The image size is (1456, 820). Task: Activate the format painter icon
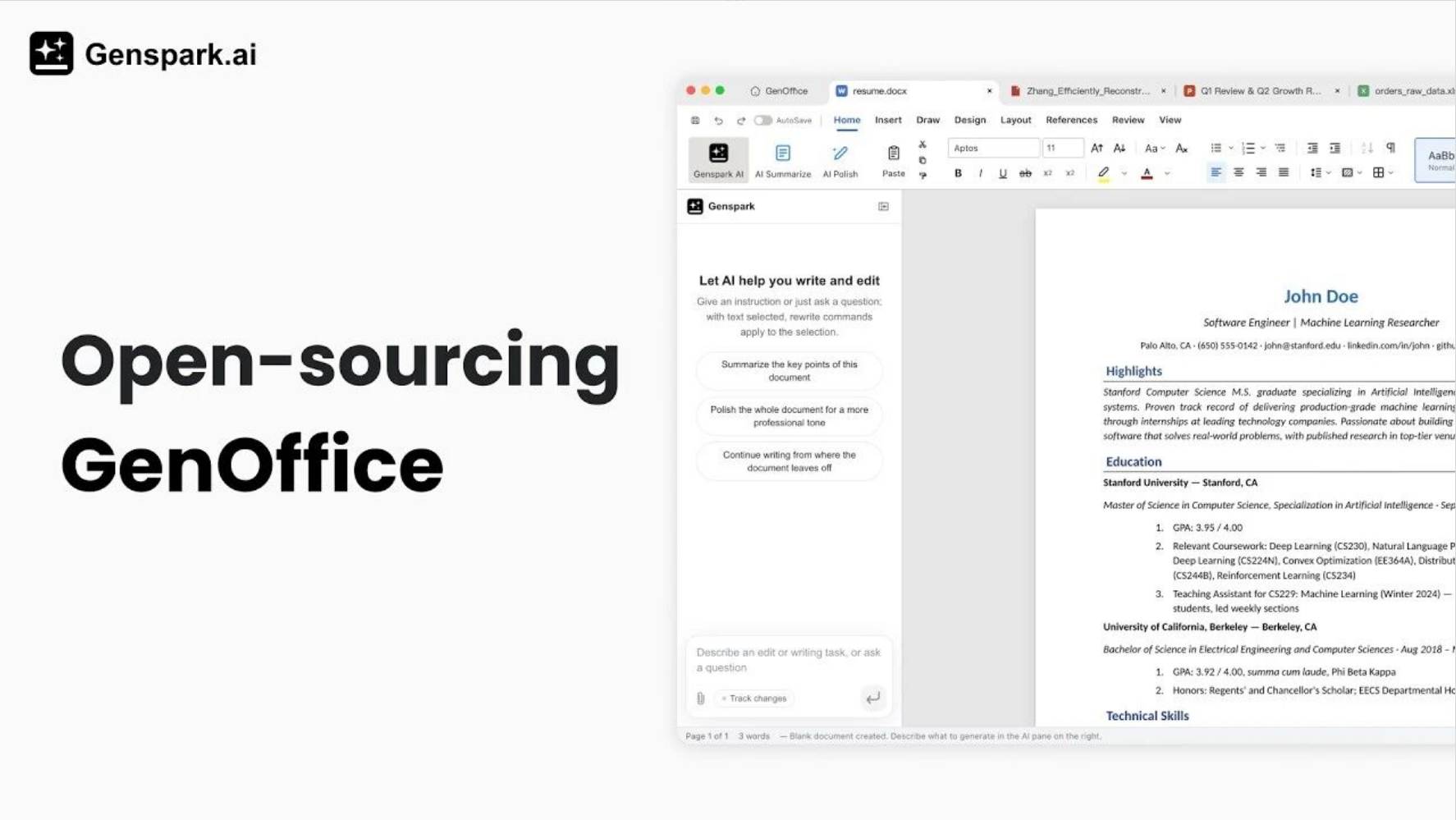click(x=923, y=175)
